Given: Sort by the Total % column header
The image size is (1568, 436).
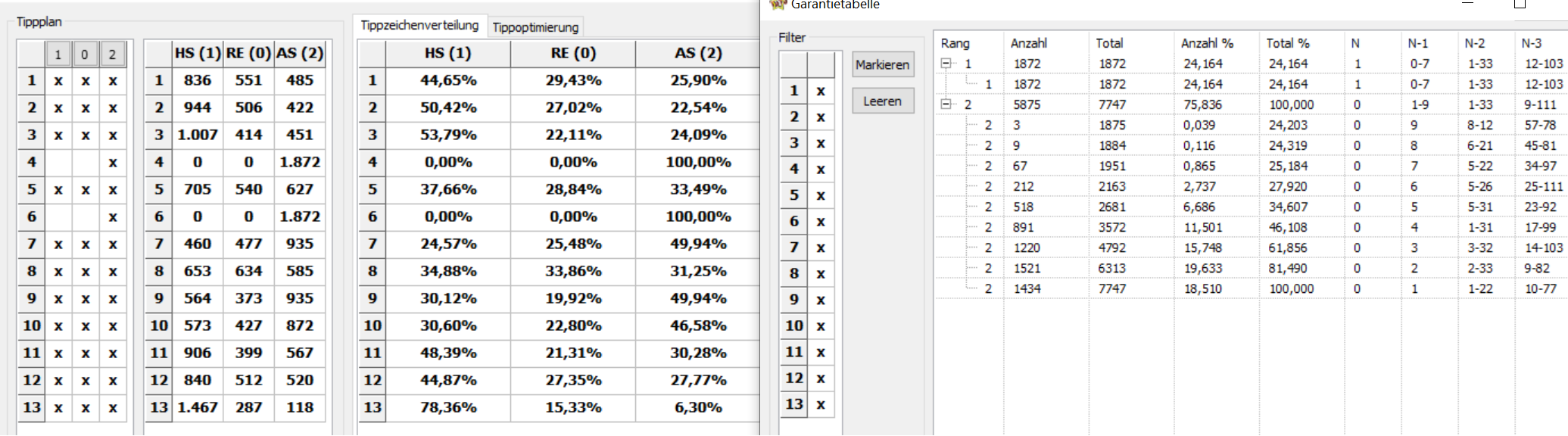Looking at the screenshot, I should [x=1288, y=43].
